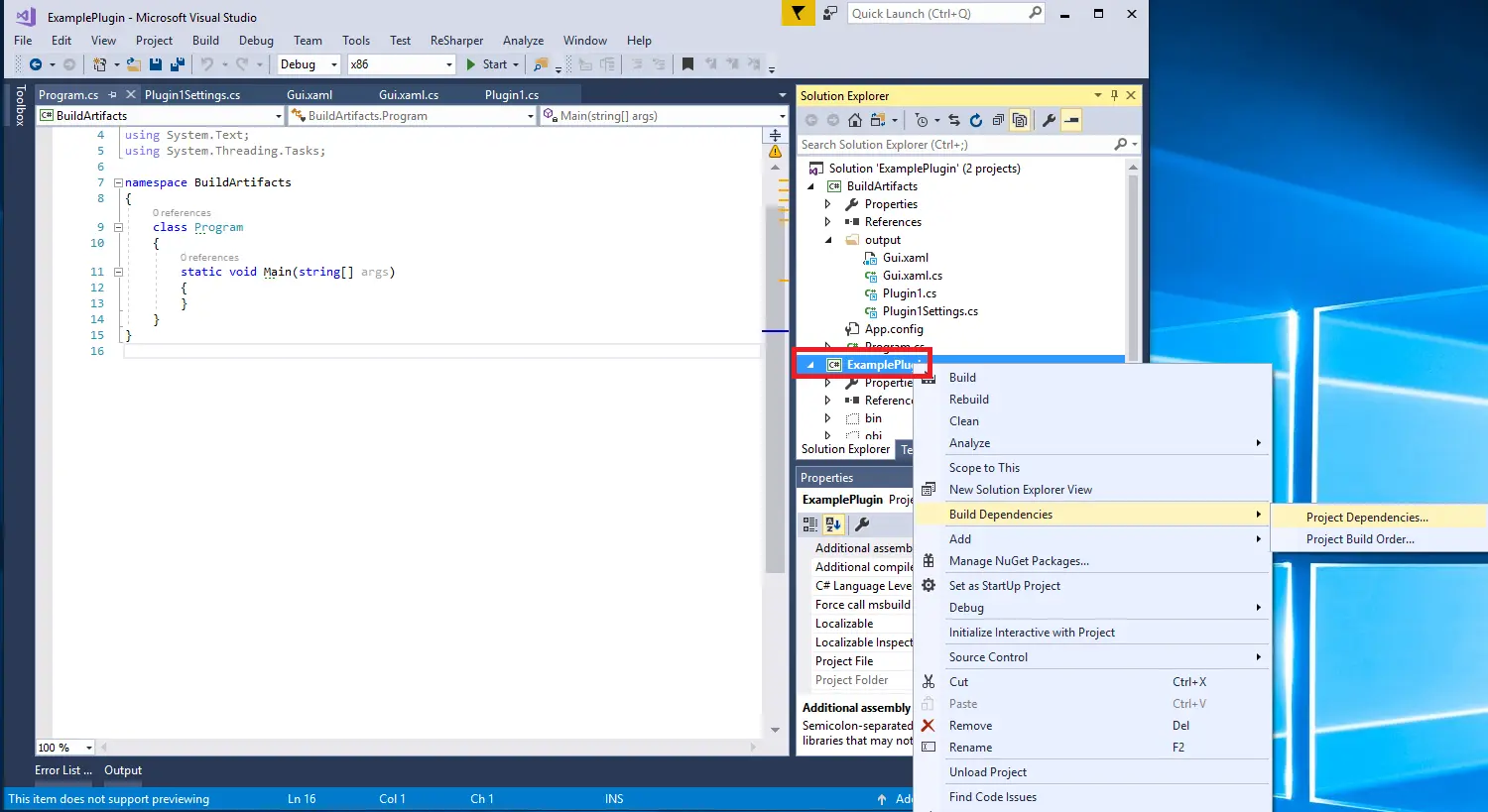The image size is (1488, 812).
Task: Click Switch Views icon in Solution Explorer
Action: 878,120
